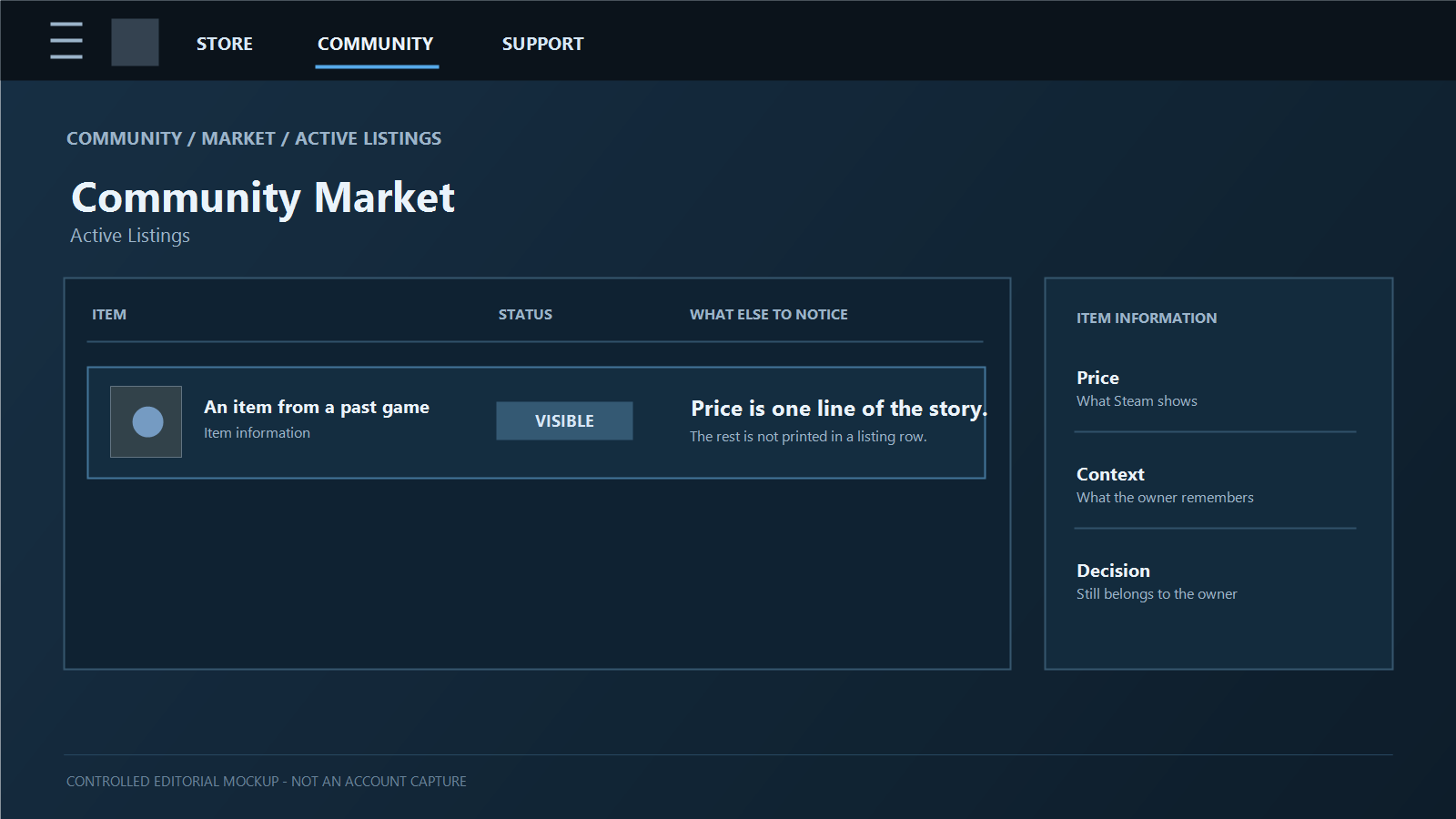Click the WHAT ELSE TO NOTICE header

769,314
